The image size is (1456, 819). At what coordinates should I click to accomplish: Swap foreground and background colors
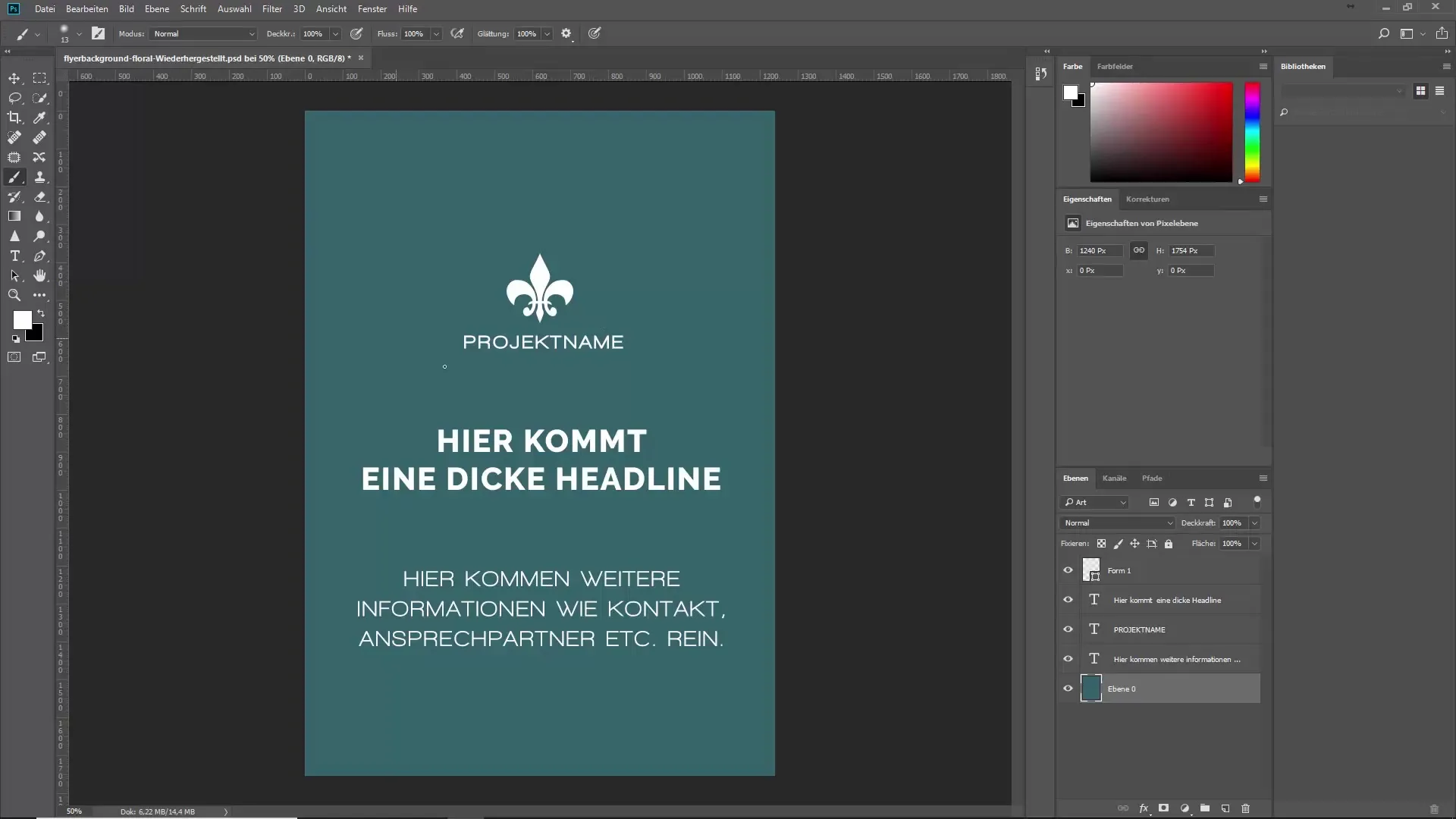pos(41,313)
